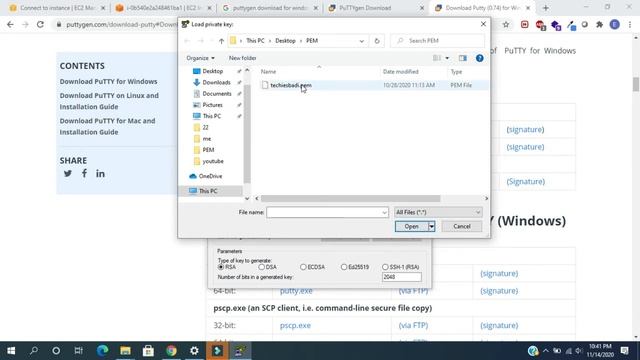
Task: Switch to puttygen download Google search tab
Action: (270, 8)
